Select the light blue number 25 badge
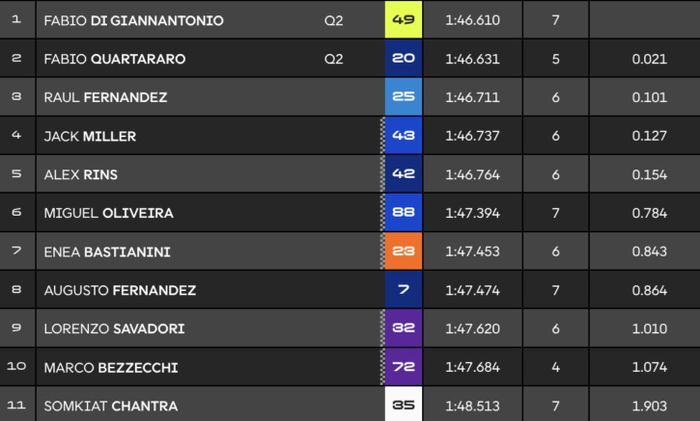 (403, 97)
